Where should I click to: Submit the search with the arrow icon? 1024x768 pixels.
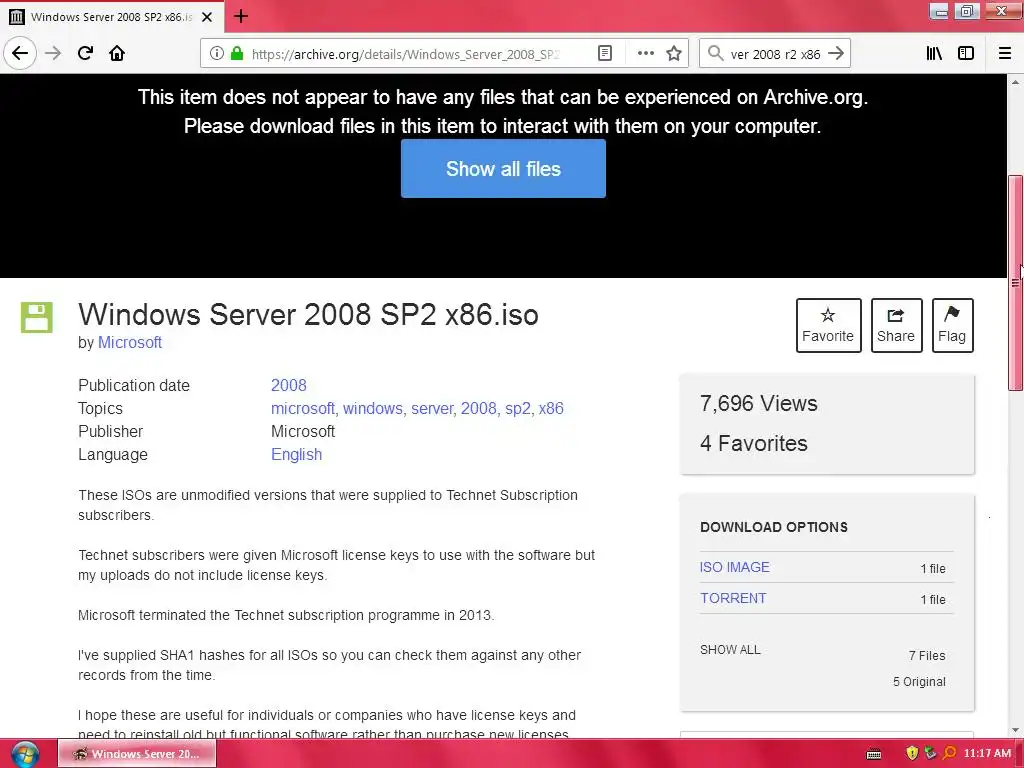pyautogui.click(x=836, y=54)
